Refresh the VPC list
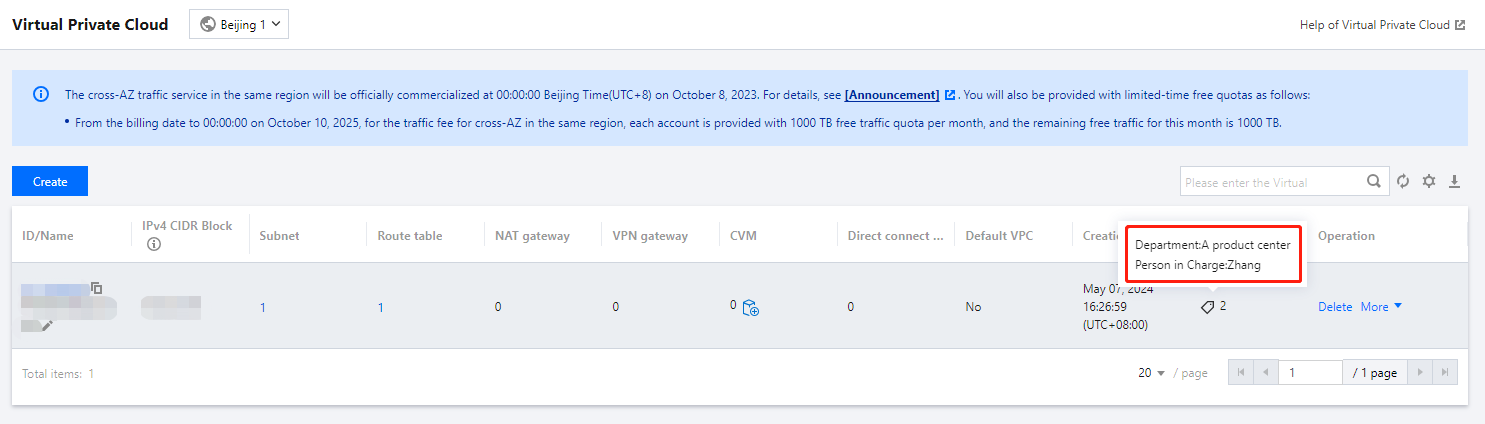Screen dimensions: 1485x424 click(1403, 181)
